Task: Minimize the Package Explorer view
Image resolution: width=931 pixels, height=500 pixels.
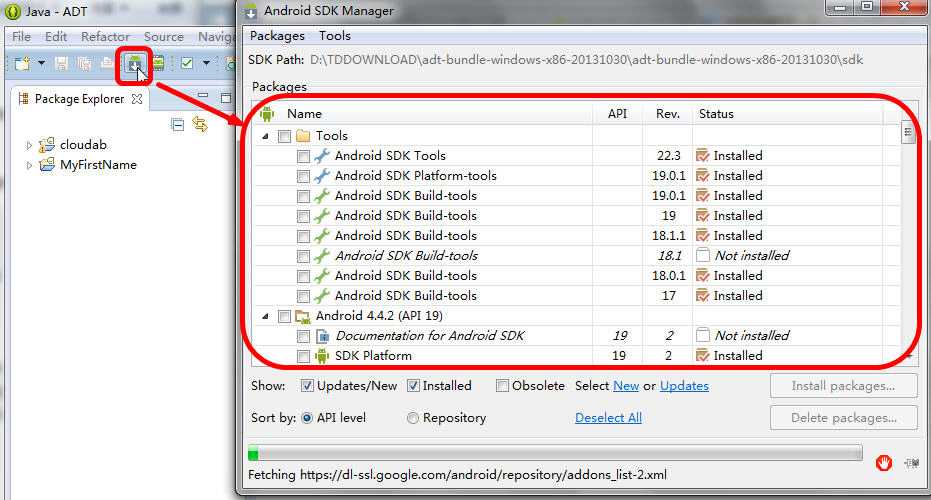Action: coord(203,95)
